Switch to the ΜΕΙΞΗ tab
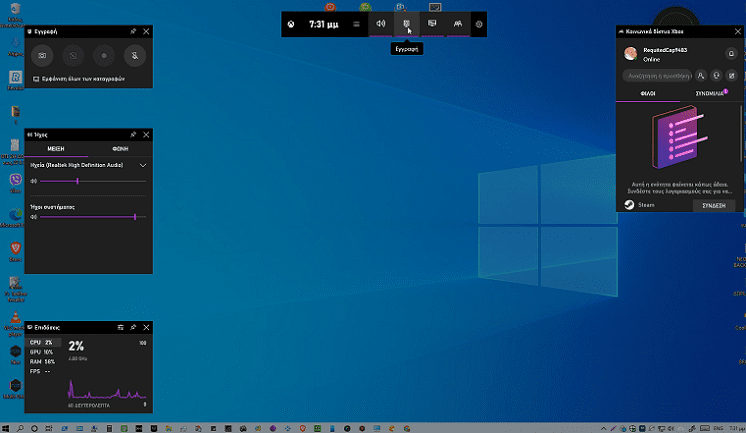 tap(56, 149)
